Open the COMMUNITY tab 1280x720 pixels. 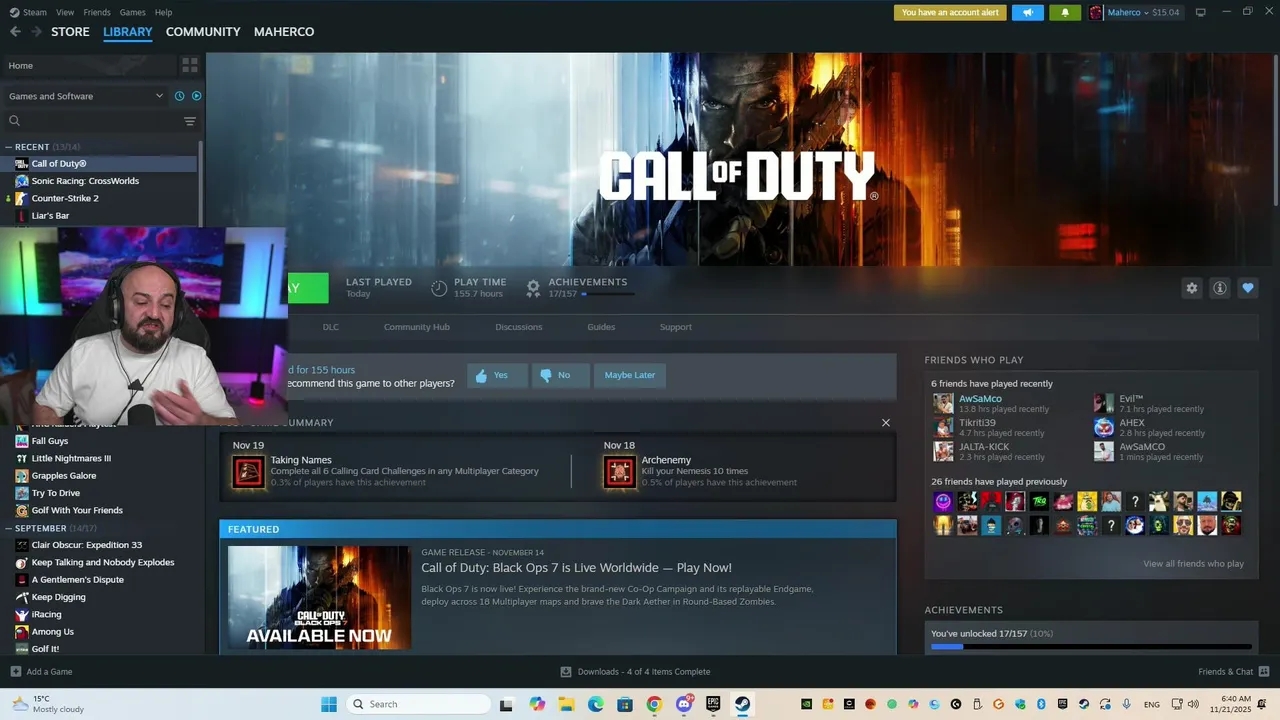203,32
